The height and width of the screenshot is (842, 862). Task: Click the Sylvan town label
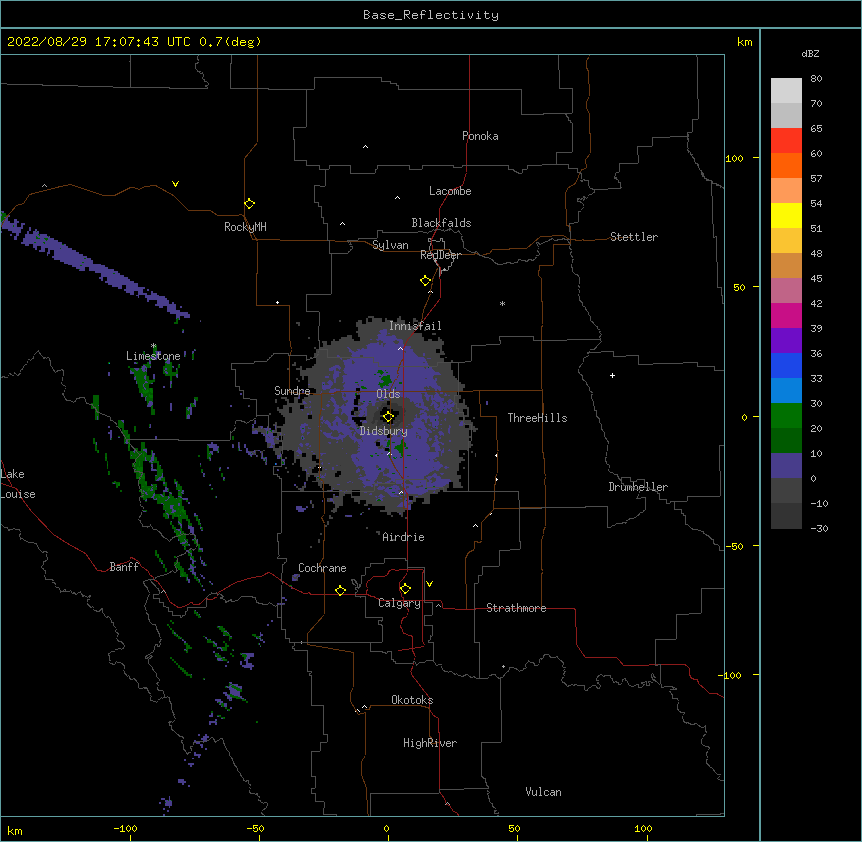click(390, 245)
